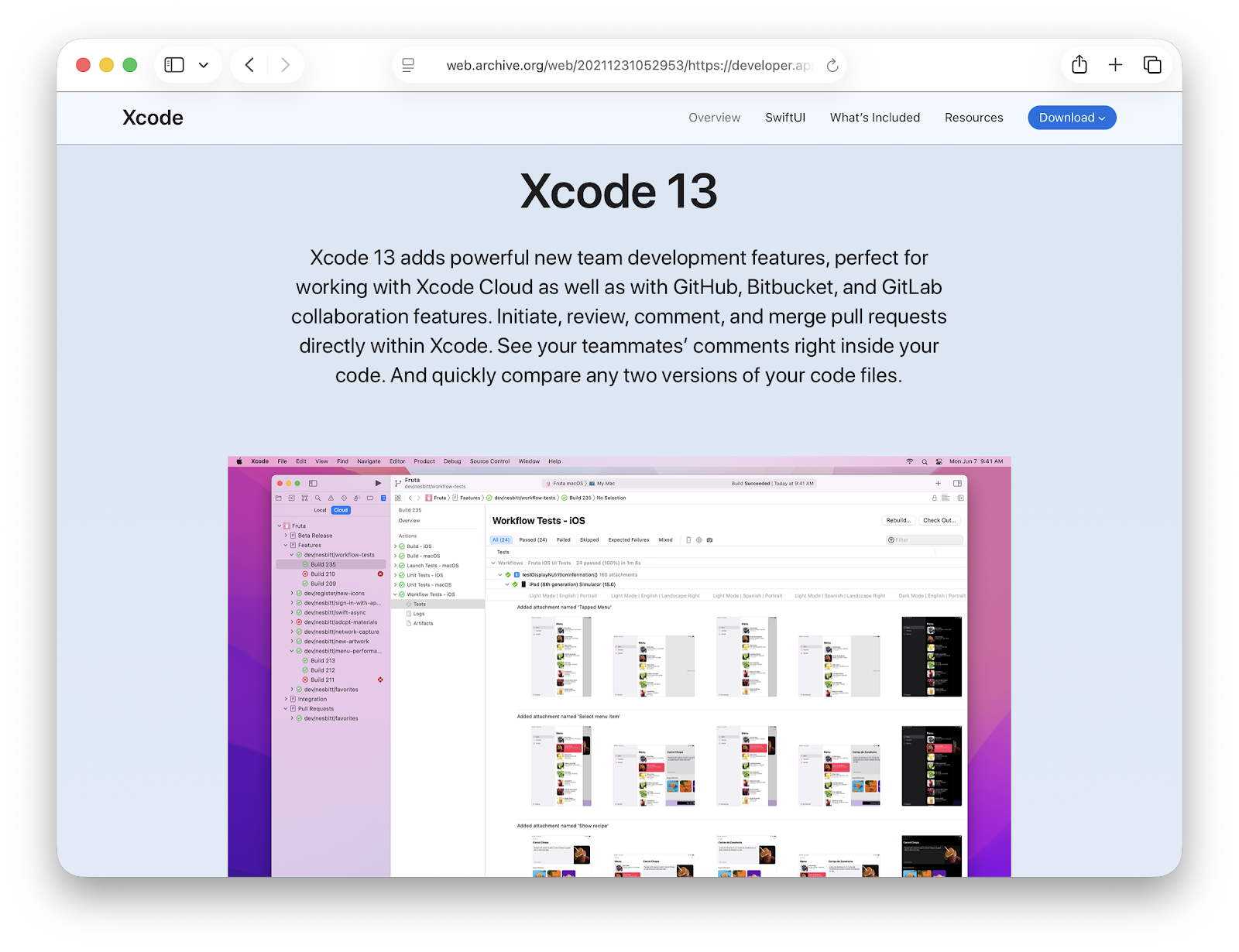1239x952 pixels.
Task: Hide the navigator via Xcode sidebar toggle
Action: point(313,483)
